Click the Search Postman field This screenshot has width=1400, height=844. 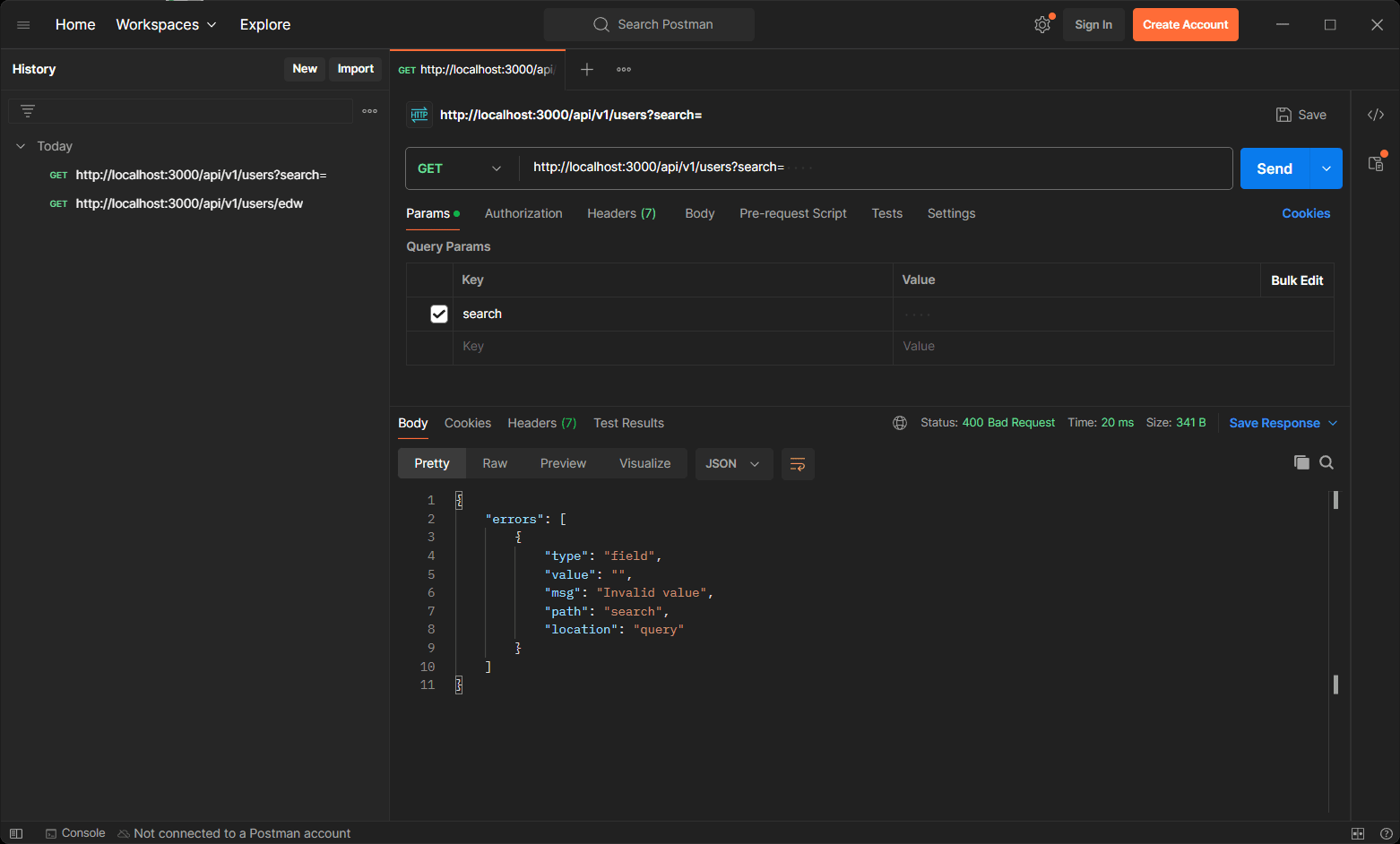click(648, 24)
